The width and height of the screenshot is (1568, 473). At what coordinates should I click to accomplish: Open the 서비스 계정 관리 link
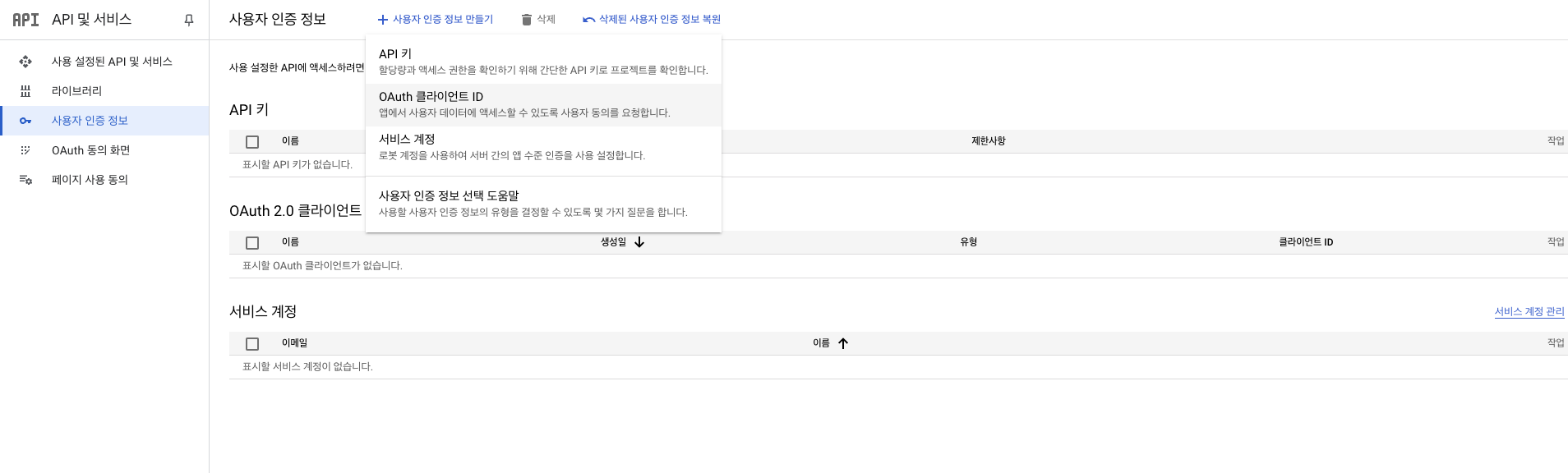pyautogui.click(x=1529, y=312)
